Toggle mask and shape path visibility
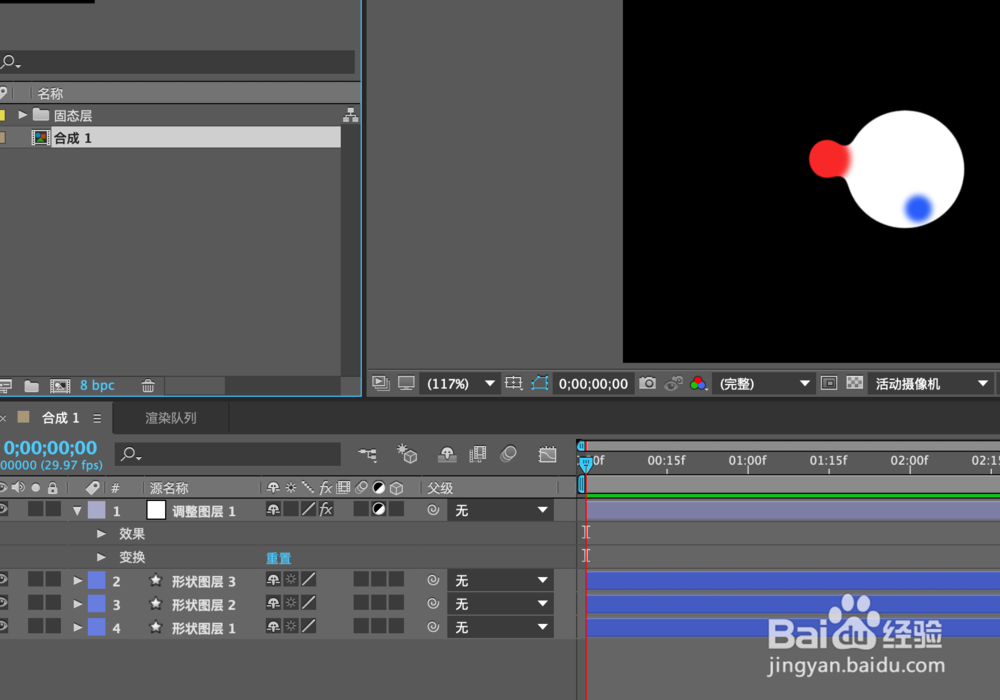 [540, 383]
